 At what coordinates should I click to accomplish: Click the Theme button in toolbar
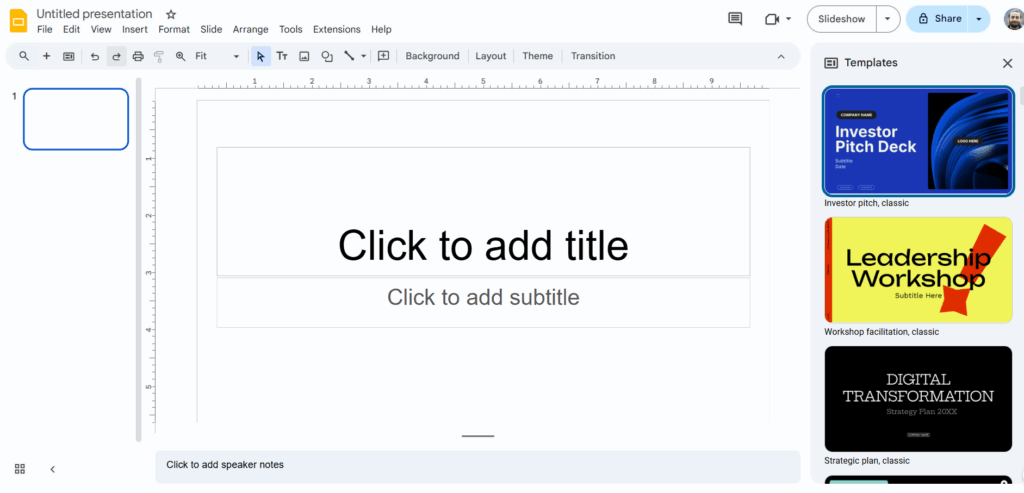[x=537, y=56]
